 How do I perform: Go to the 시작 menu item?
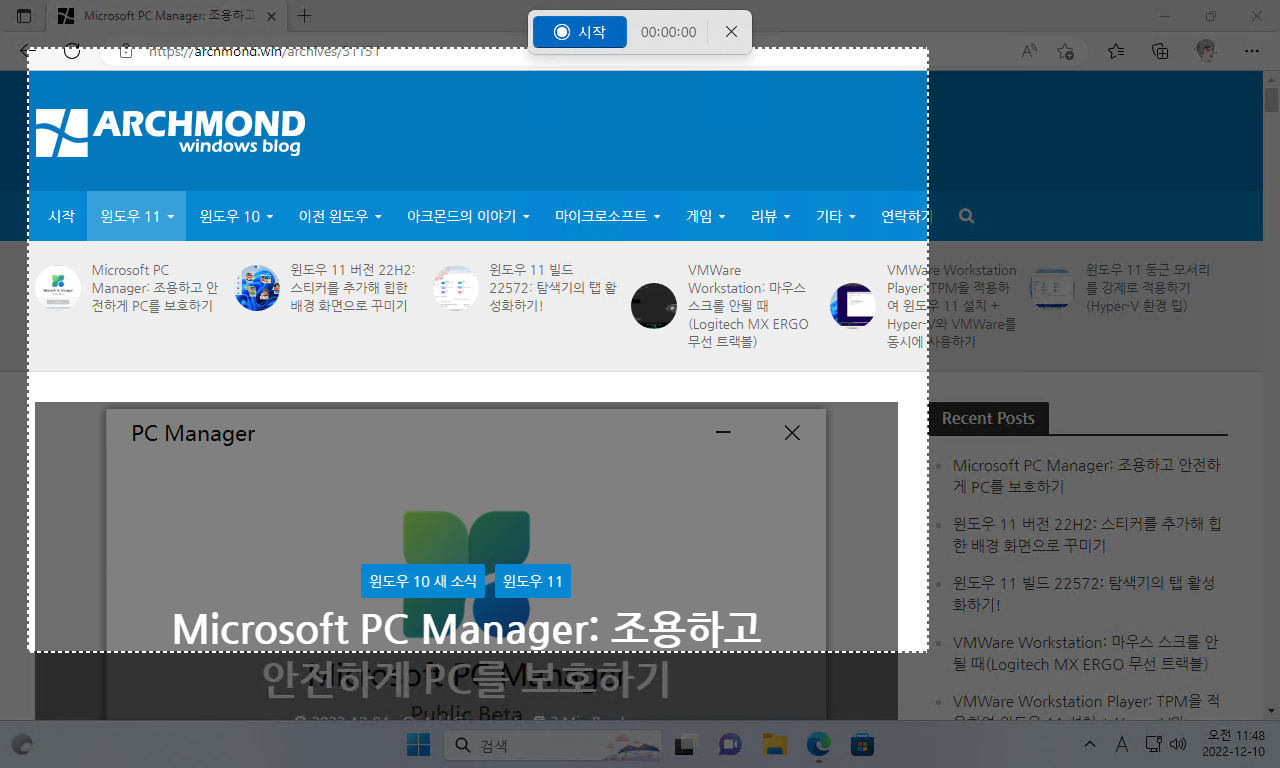pyautogui.click(x=61, y=216)
